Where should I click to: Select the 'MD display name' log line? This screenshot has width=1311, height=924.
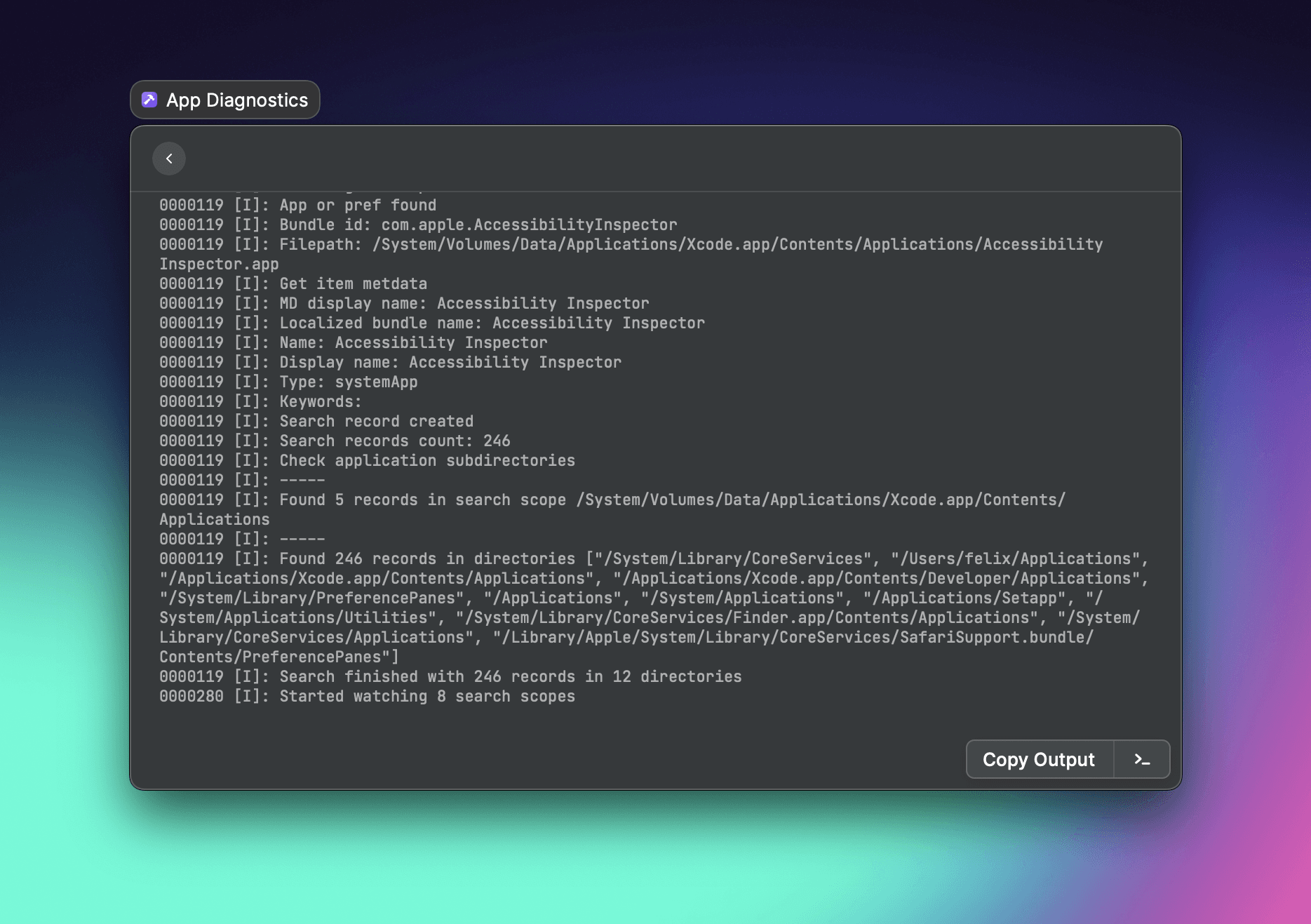[x=403, y=303]
